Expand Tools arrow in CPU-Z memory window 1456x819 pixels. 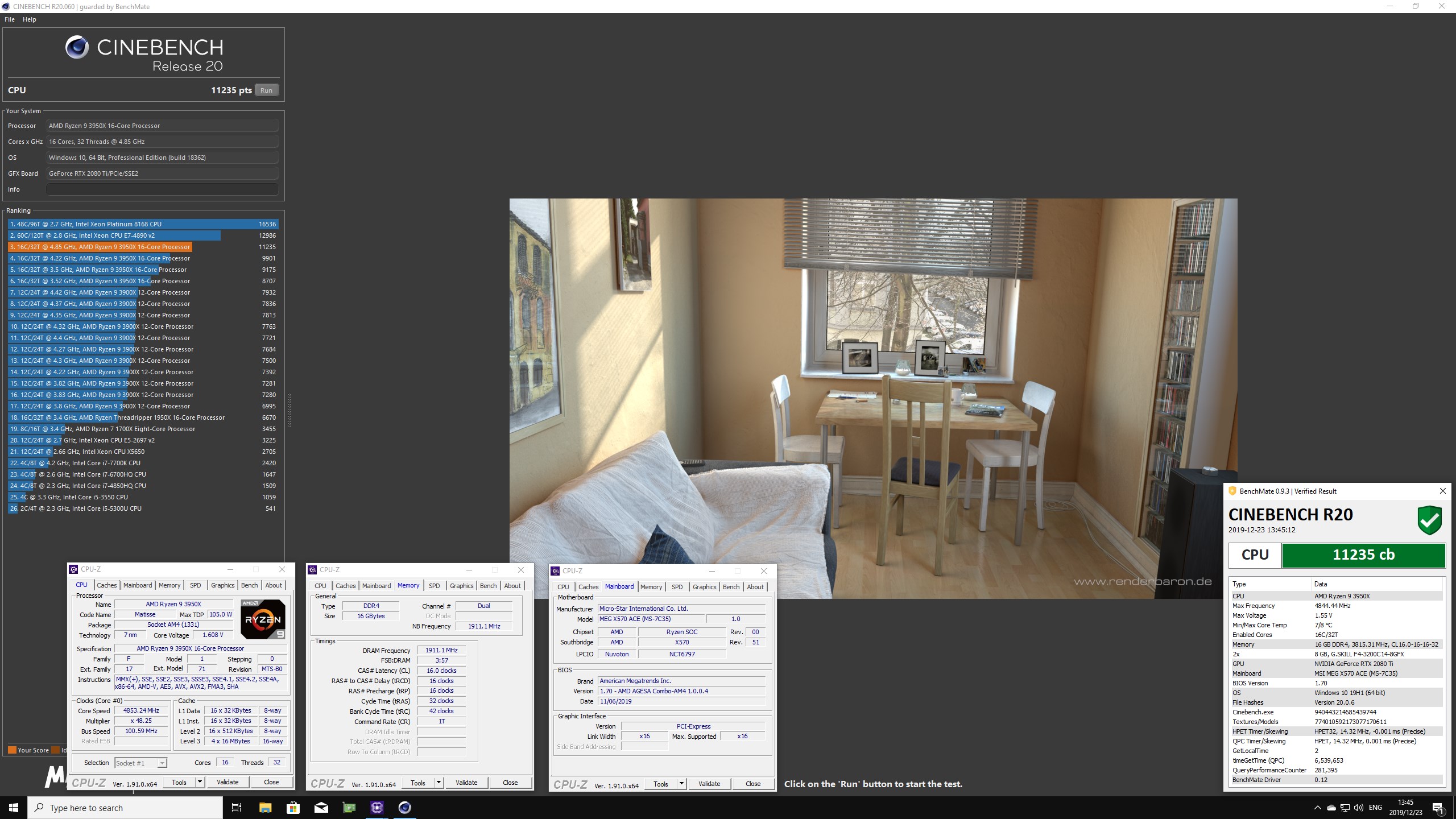439,783
